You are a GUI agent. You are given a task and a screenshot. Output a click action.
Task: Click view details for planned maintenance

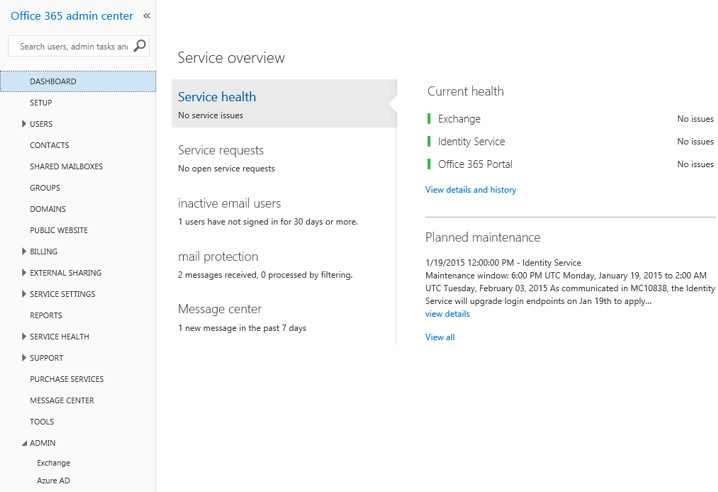pyautogui.click(x=447, y=314)
